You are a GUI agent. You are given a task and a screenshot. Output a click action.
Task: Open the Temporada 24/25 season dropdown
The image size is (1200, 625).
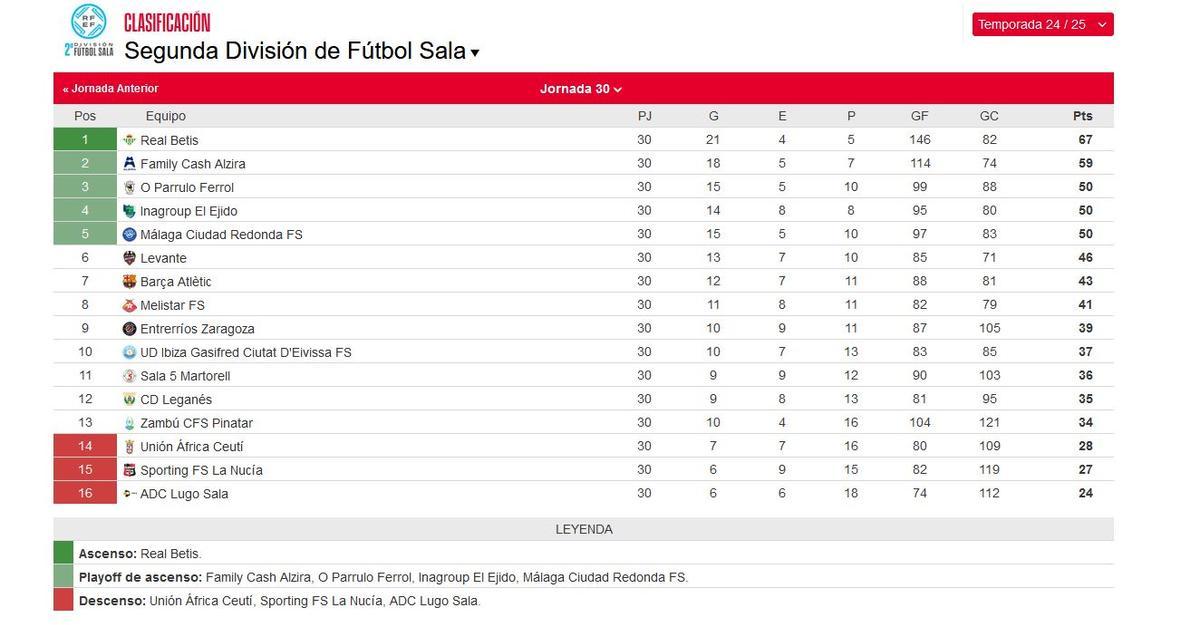coord(1042,22)
